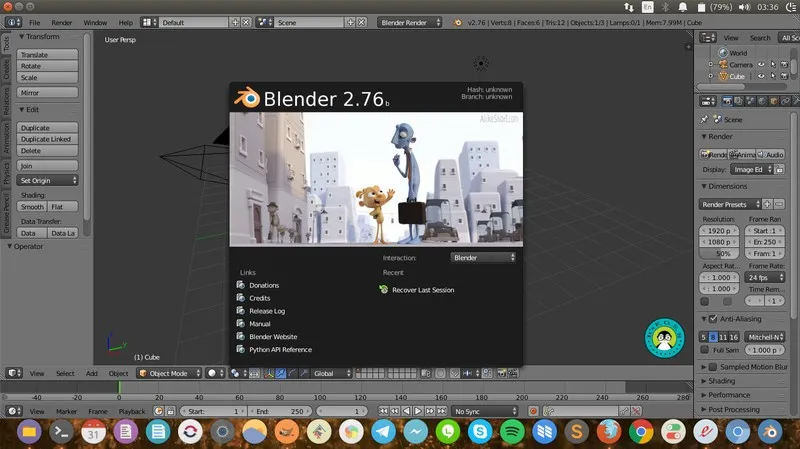Click the Render button with camera icon
The image size is (800, 449).
pyautogui.click(x=716, y=154)
